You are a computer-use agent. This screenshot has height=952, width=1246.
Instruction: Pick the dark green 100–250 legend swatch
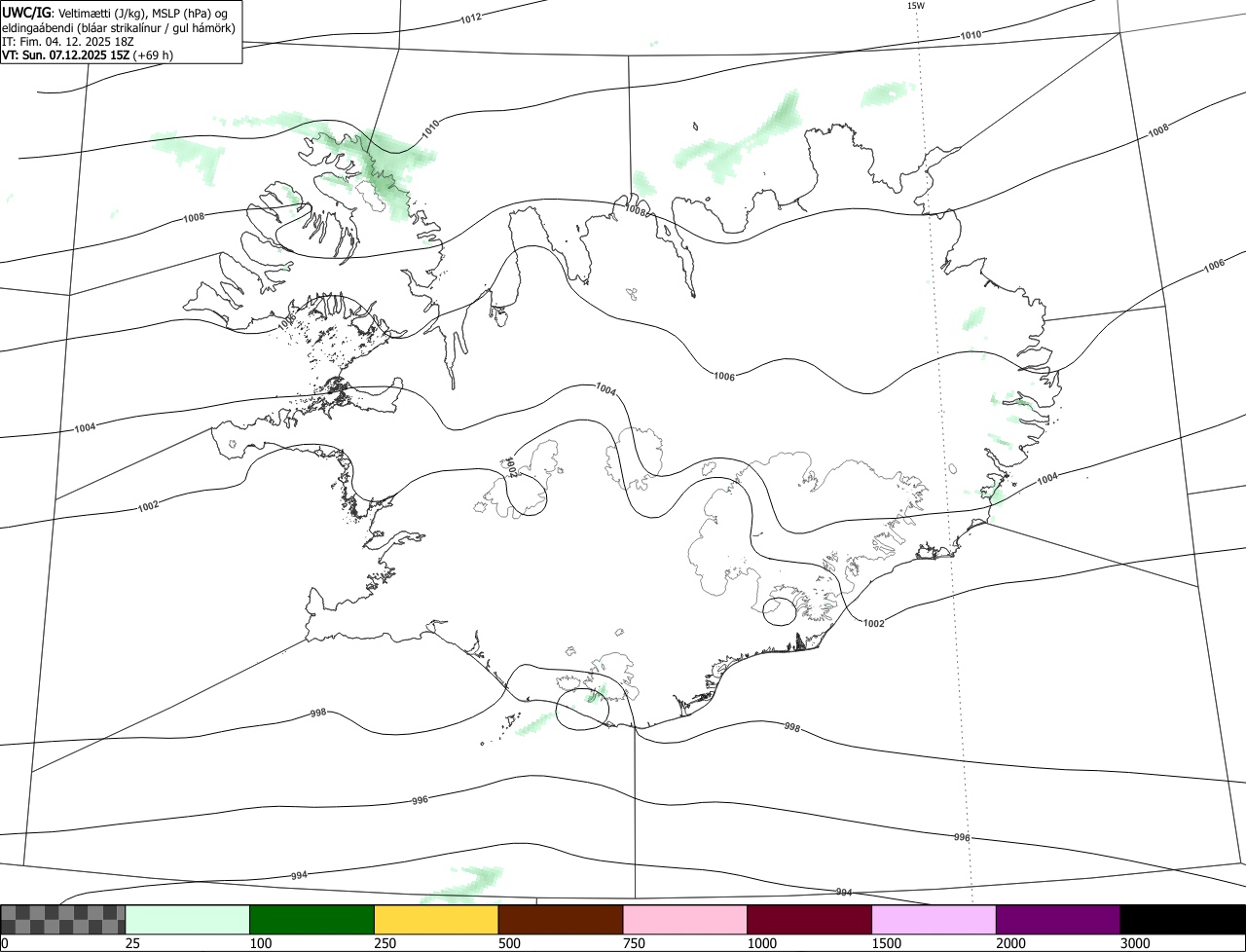coord(312,920)
